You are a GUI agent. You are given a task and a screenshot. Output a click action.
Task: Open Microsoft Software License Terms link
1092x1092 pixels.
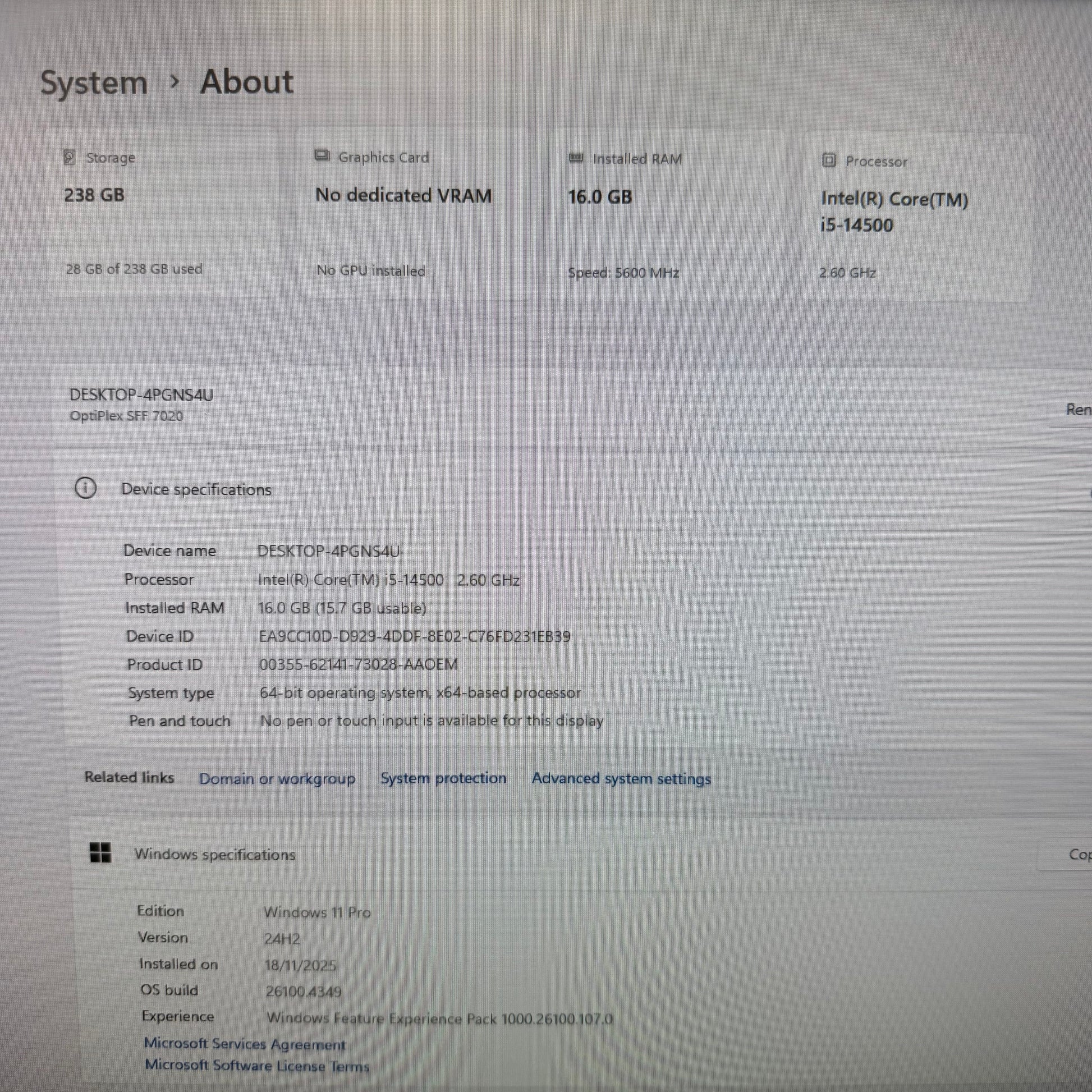pyautogui.click(x=256, y=1066)
